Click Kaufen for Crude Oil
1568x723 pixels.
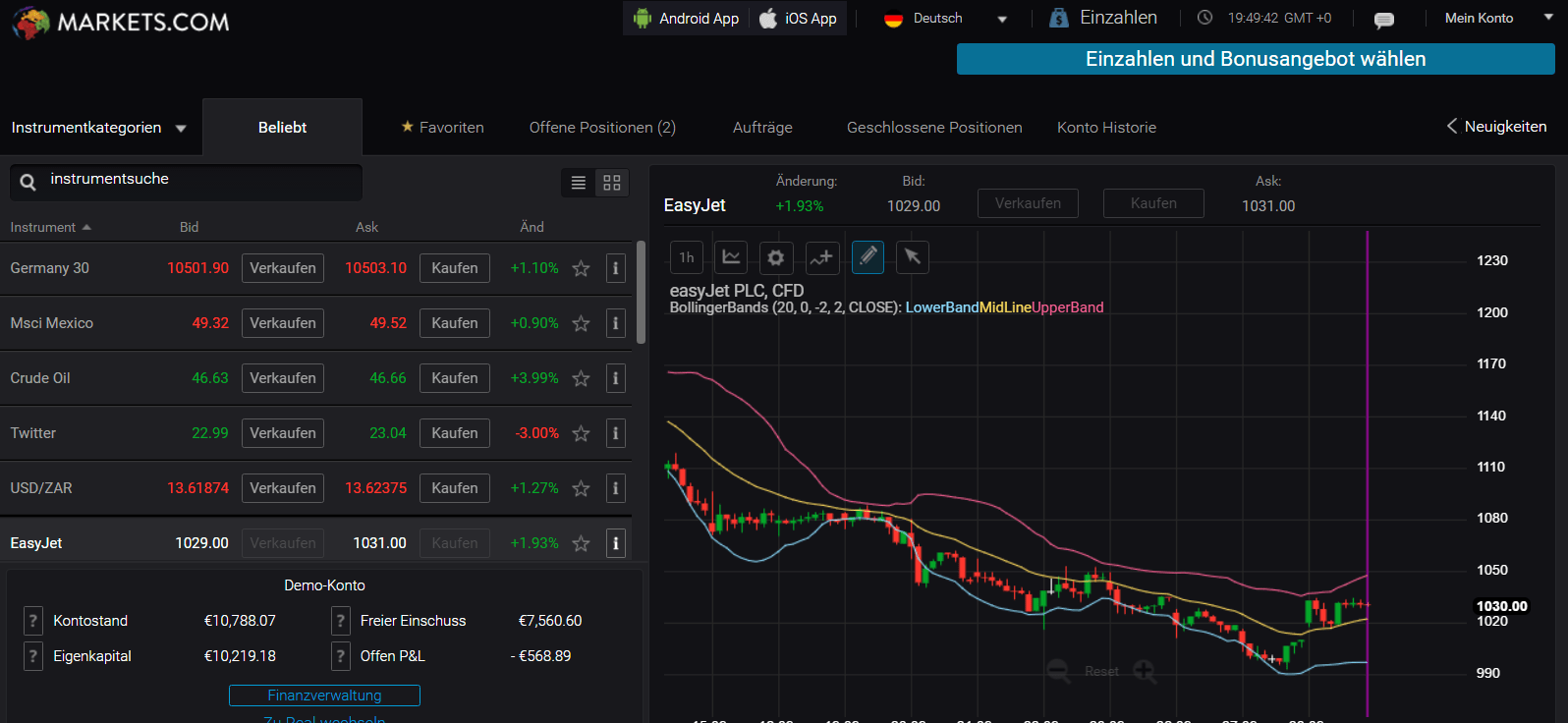click(x=455, y=378)
